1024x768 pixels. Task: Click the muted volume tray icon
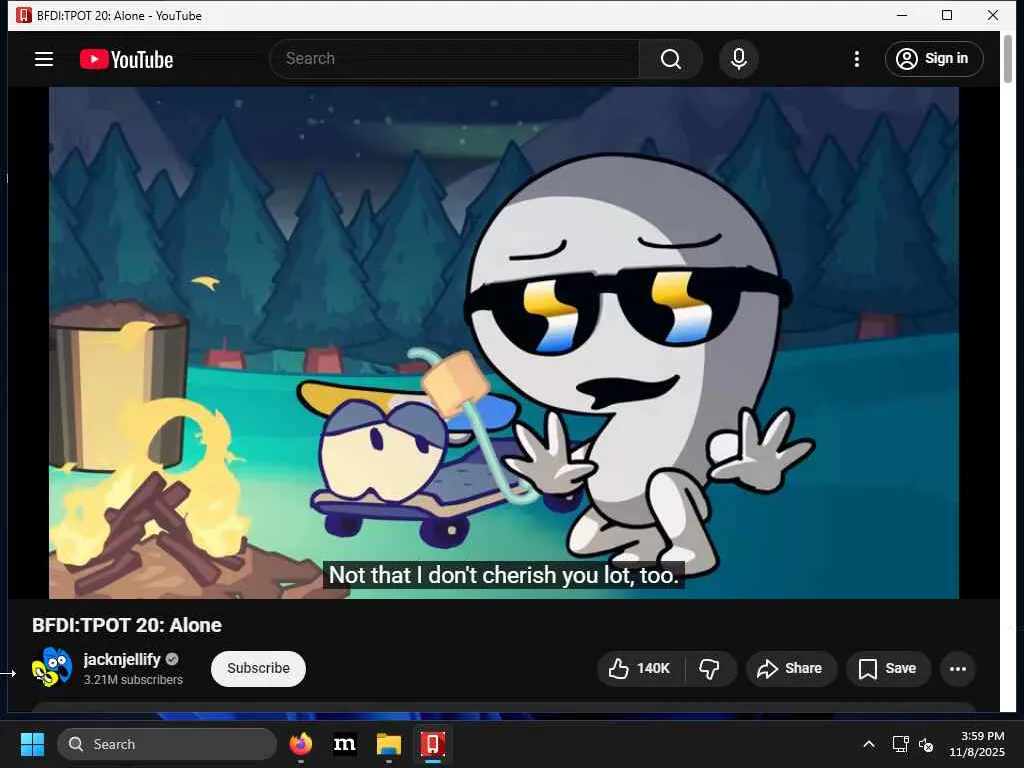(x=926, y=744)
